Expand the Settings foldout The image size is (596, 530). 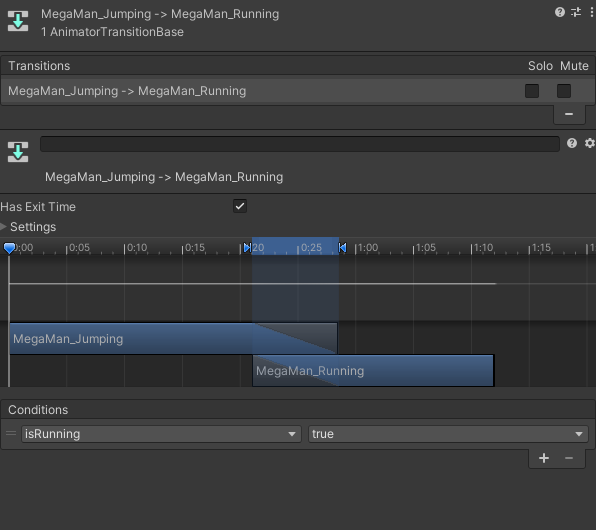pos(3,227)
